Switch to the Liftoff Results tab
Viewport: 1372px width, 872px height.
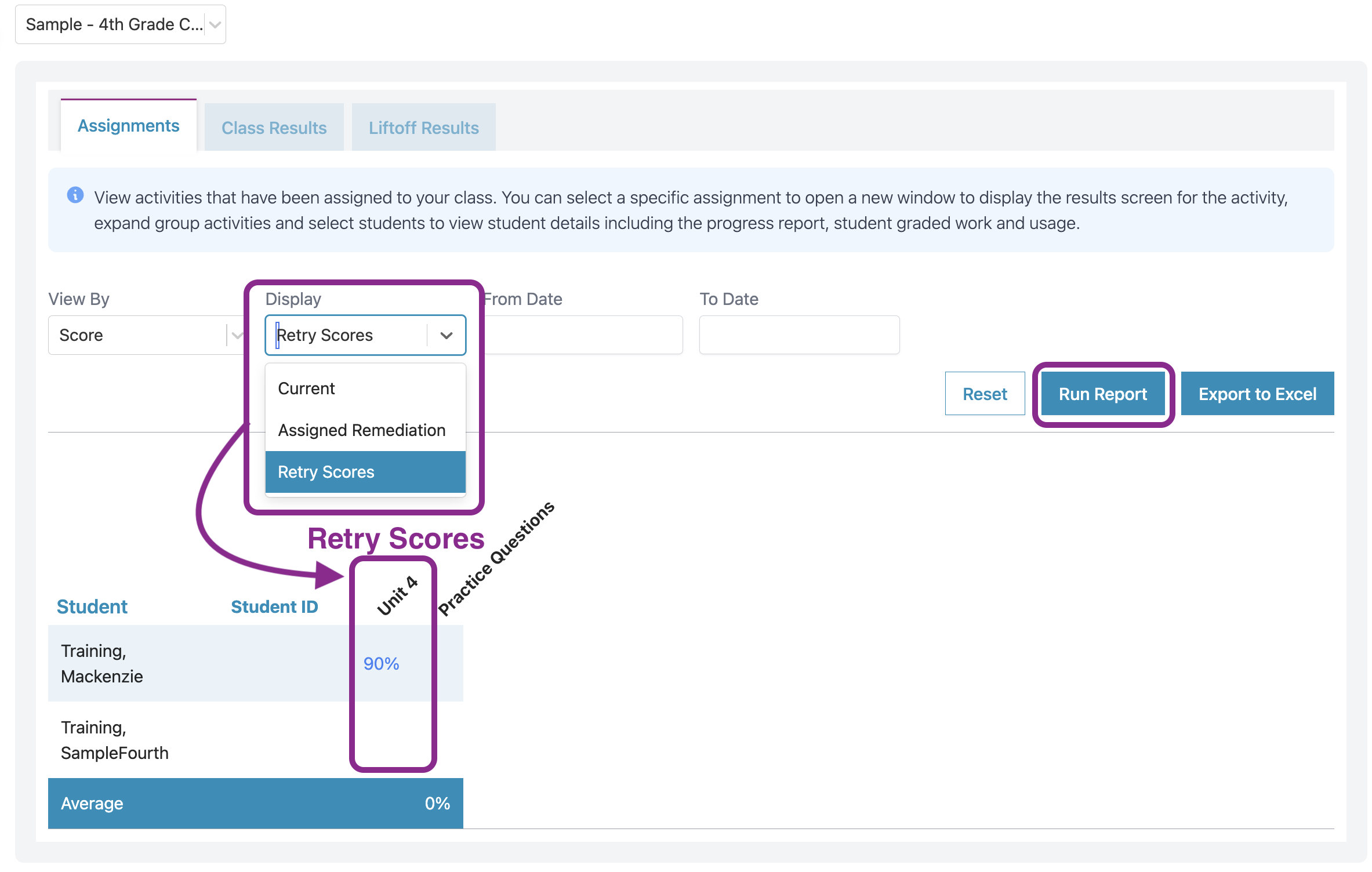(x=423, y=128)
